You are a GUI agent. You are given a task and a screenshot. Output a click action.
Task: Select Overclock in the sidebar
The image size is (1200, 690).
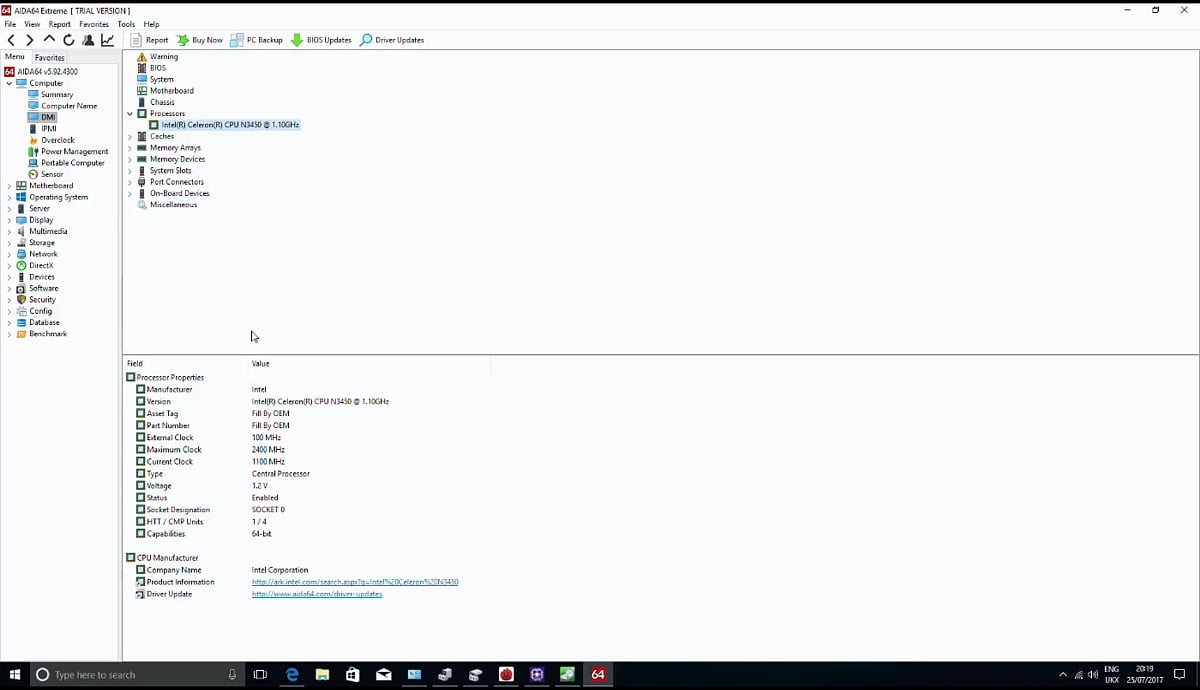pyautogui.click(x=58, y=140)
